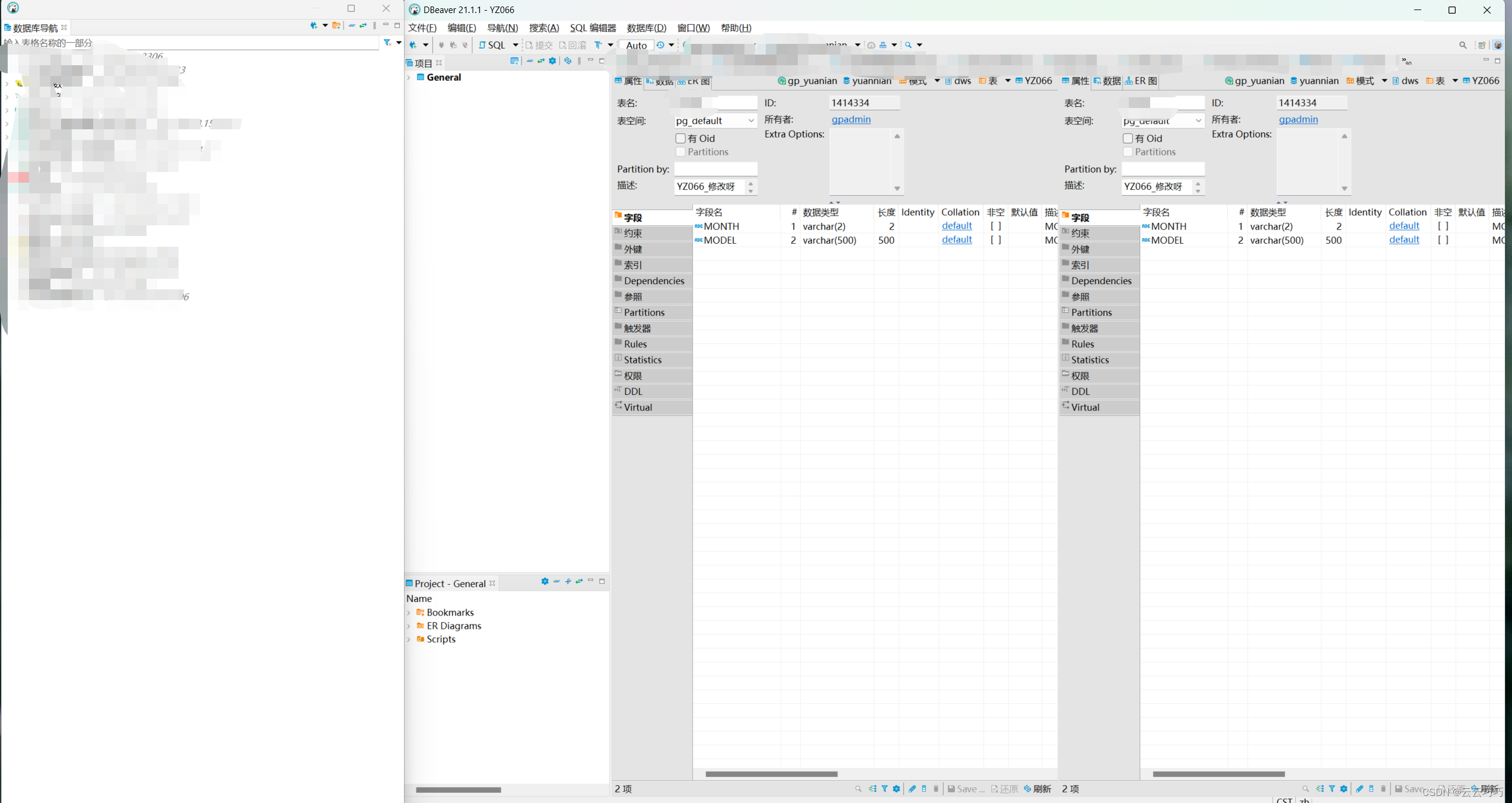Viewport: 1512px width, 803px height.
Task: Click the search magnifier icon in main toolbar
Action: click(908, 45)
